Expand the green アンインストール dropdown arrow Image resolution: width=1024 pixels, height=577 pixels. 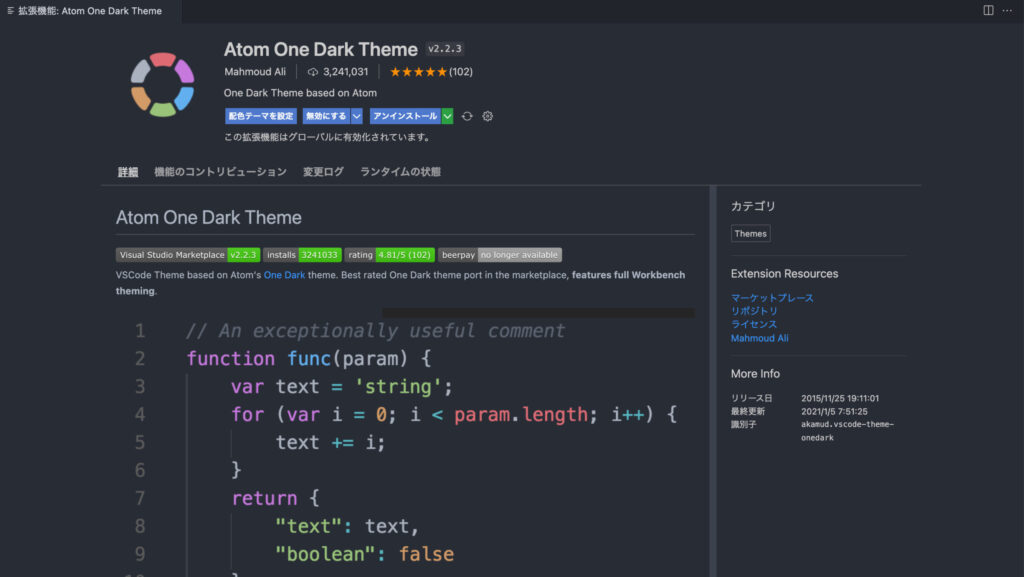pos(447,116)
